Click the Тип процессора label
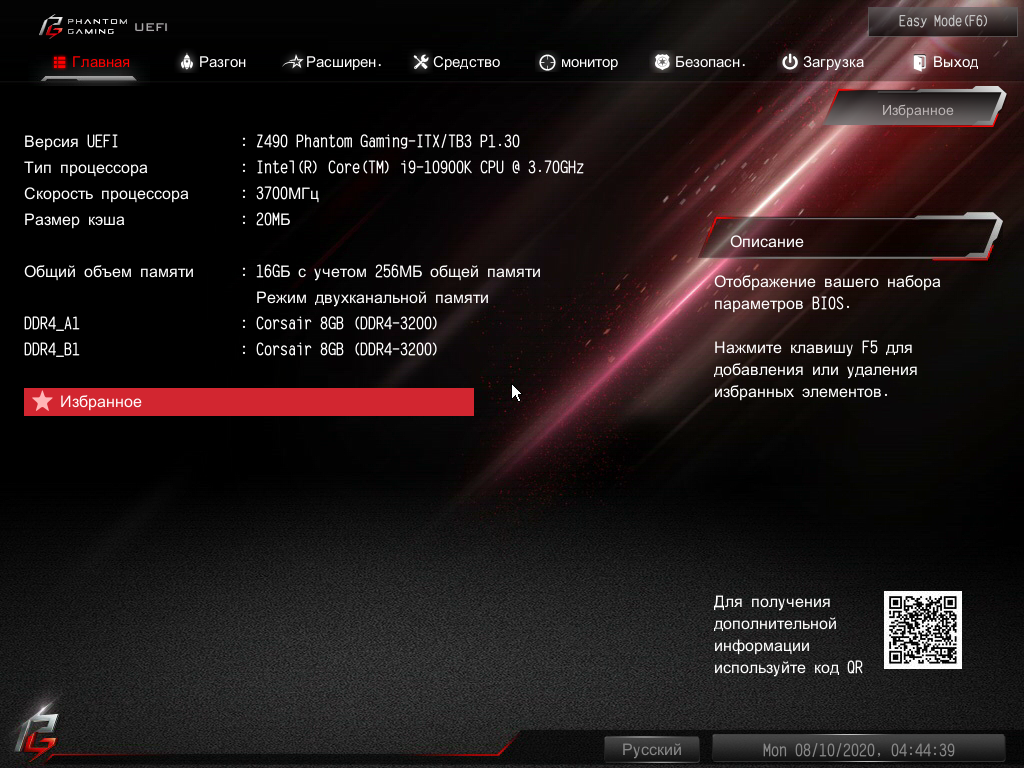This screenshot has width=1024, height=768. click(86, 168)
